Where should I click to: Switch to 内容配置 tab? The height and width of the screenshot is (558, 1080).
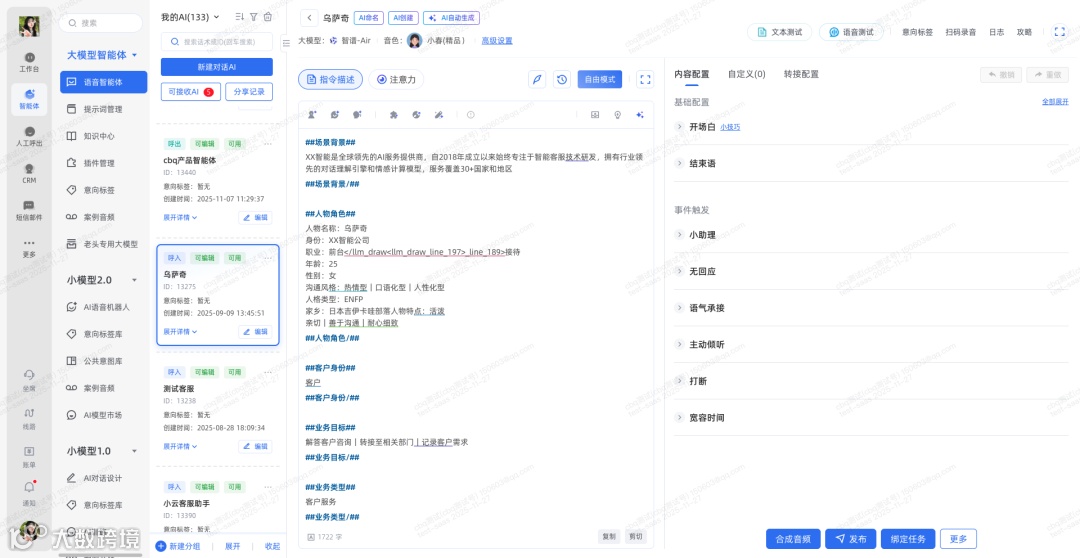[x=692, y=74]
